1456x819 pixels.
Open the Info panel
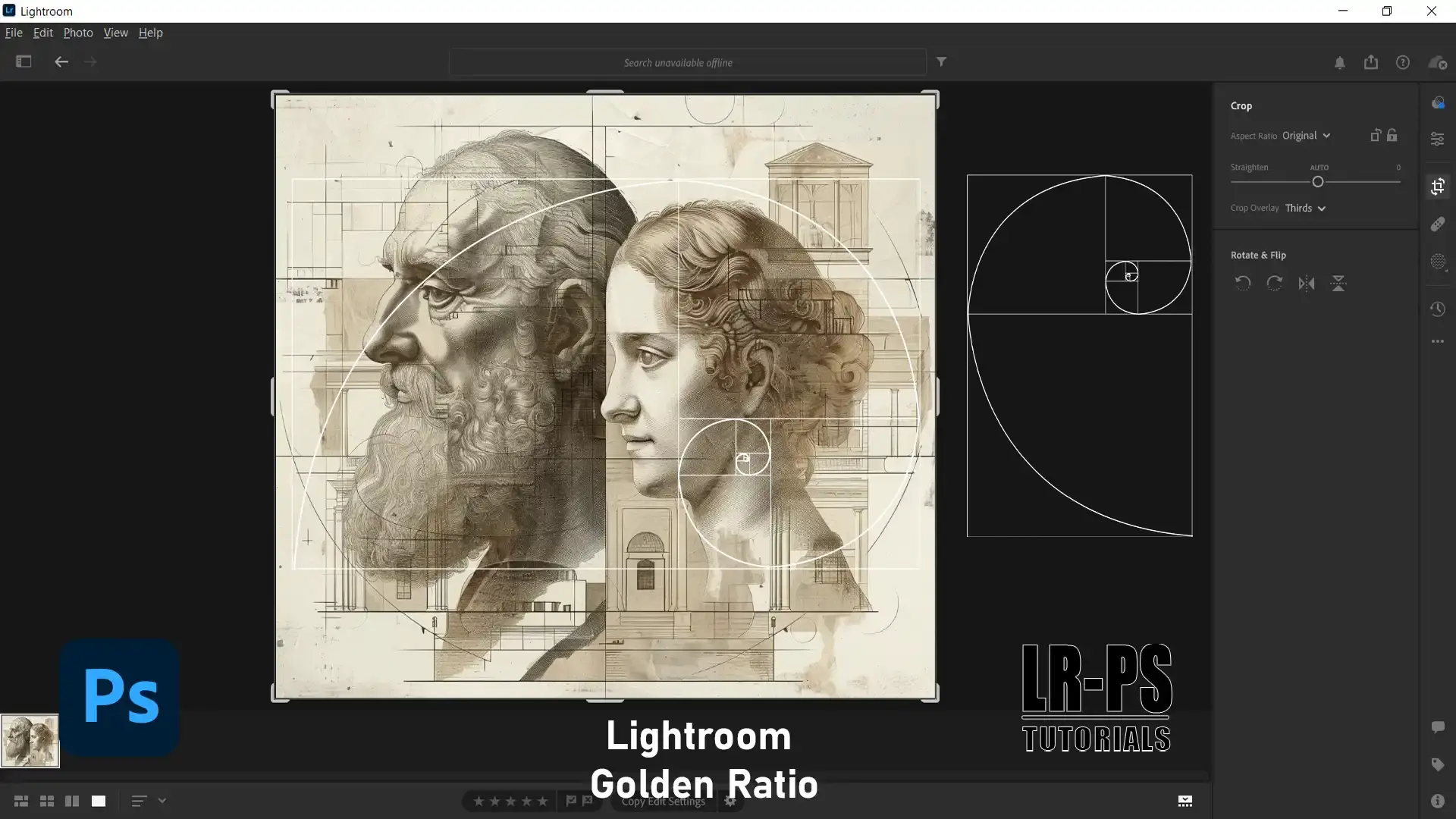(x=1438, y=801)
